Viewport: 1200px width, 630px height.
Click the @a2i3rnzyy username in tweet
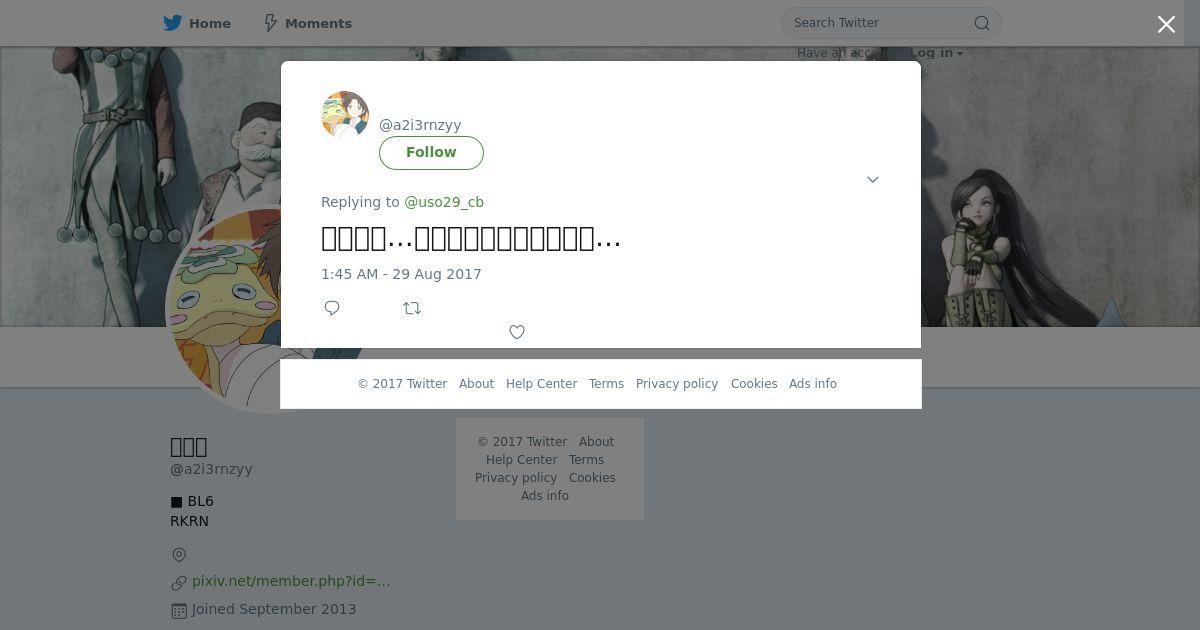(420, 125)
